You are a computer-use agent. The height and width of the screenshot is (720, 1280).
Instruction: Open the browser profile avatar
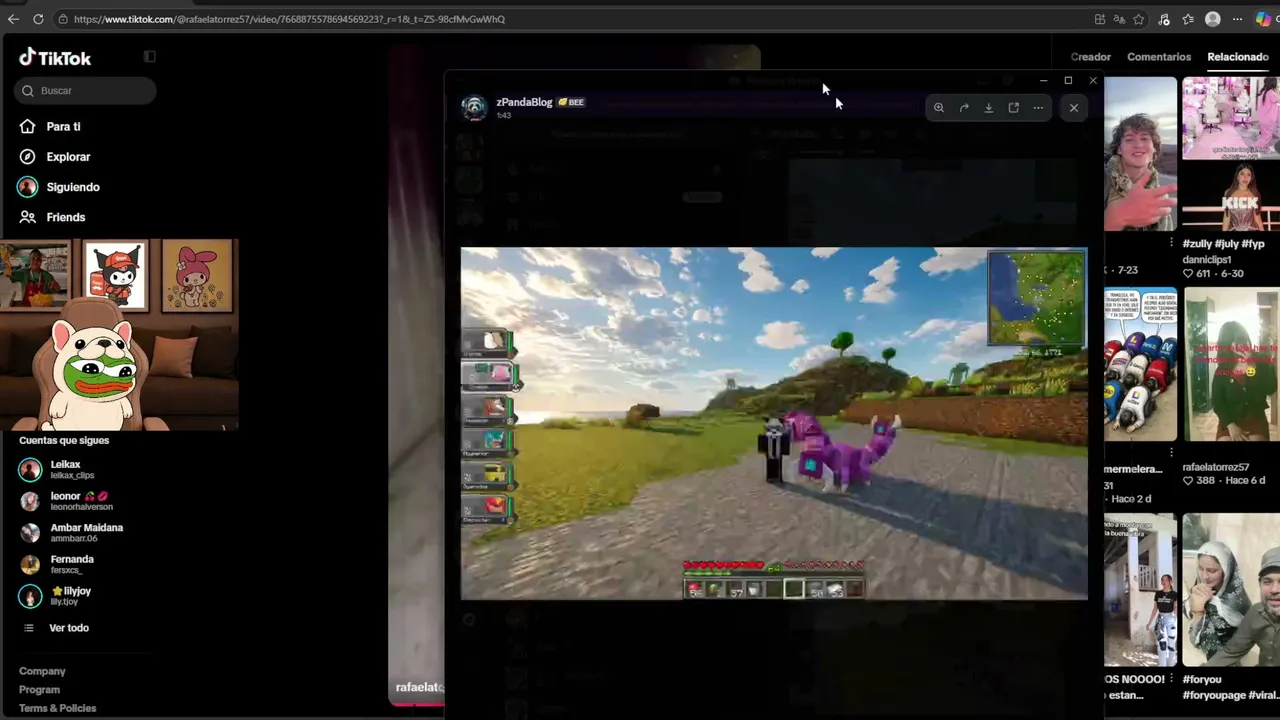[x=1213, y=19]
